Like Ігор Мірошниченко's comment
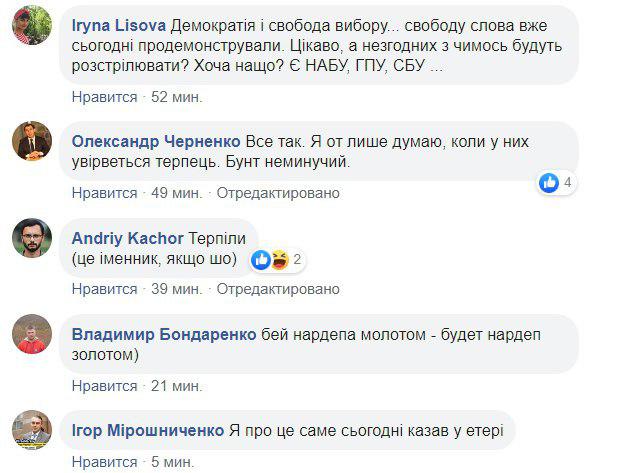The width and height of the screenshot is (619, 473). pos(104,463)
